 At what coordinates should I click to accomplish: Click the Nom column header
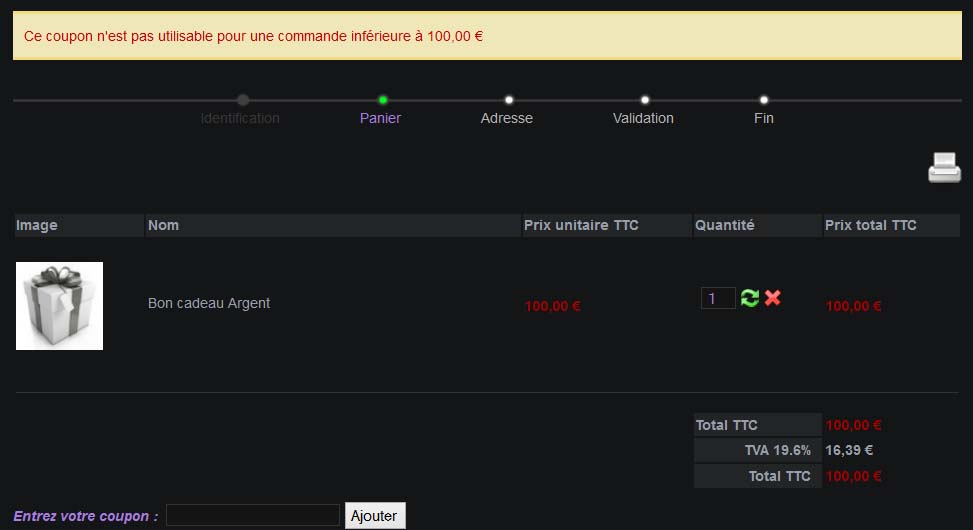(x=333, y=225)
